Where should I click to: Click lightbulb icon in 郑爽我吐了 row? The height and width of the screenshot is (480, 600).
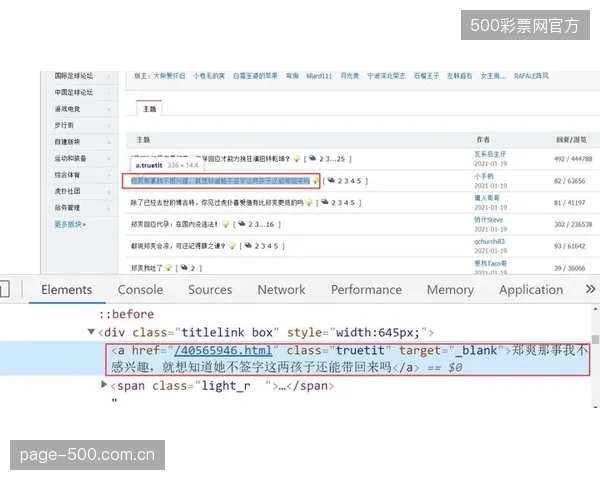[168, 268]
